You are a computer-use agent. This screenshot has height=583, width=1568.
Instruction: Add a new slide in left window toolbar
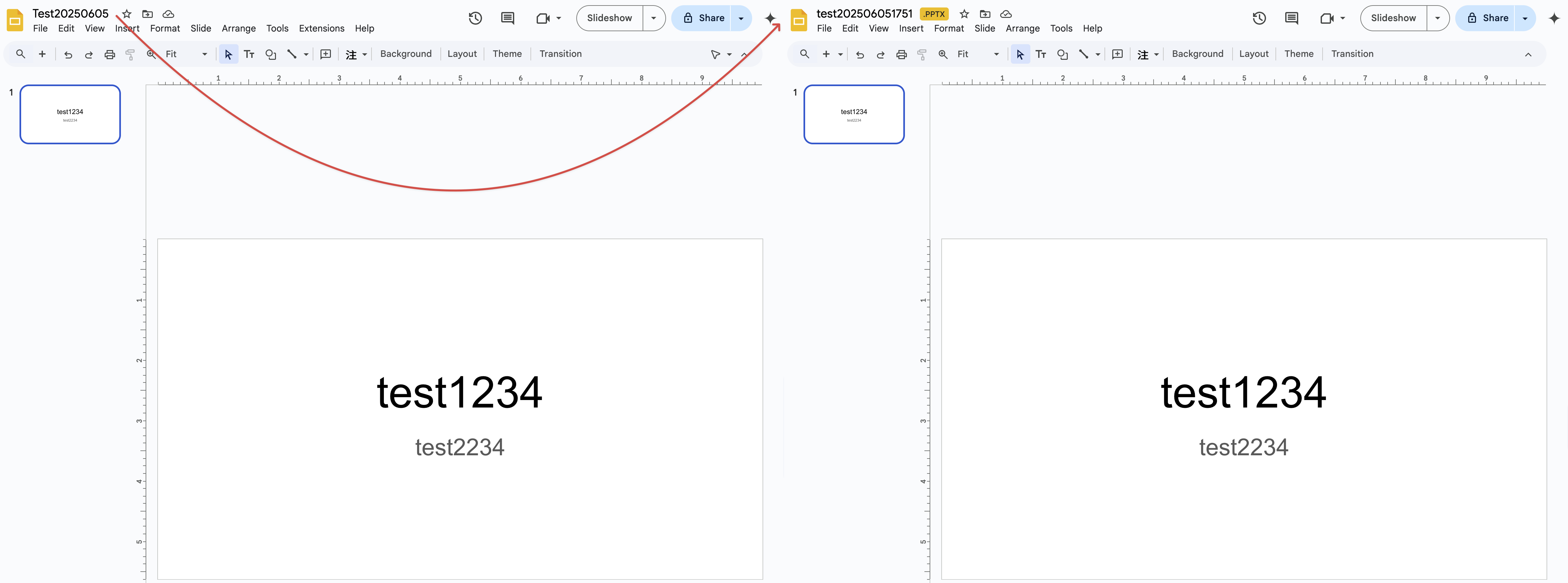click(42, 54)
